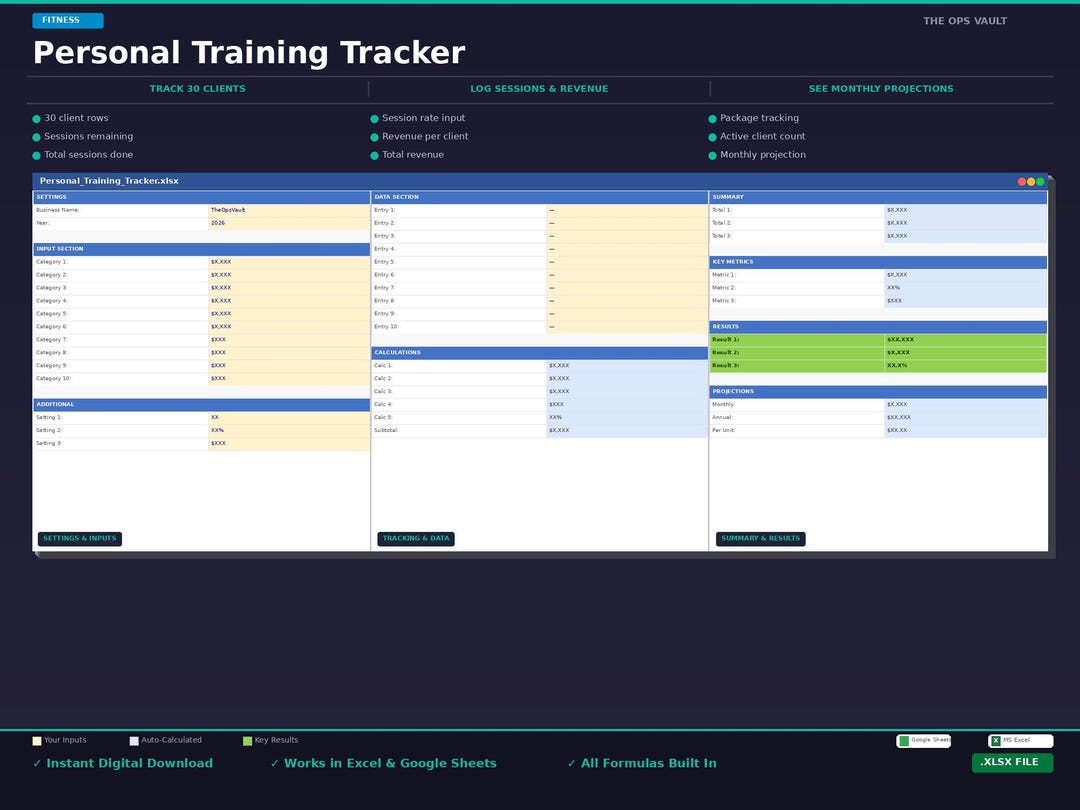Click the Personal_Training_Tracker.xlsx title bar

[x=540, y=181]
